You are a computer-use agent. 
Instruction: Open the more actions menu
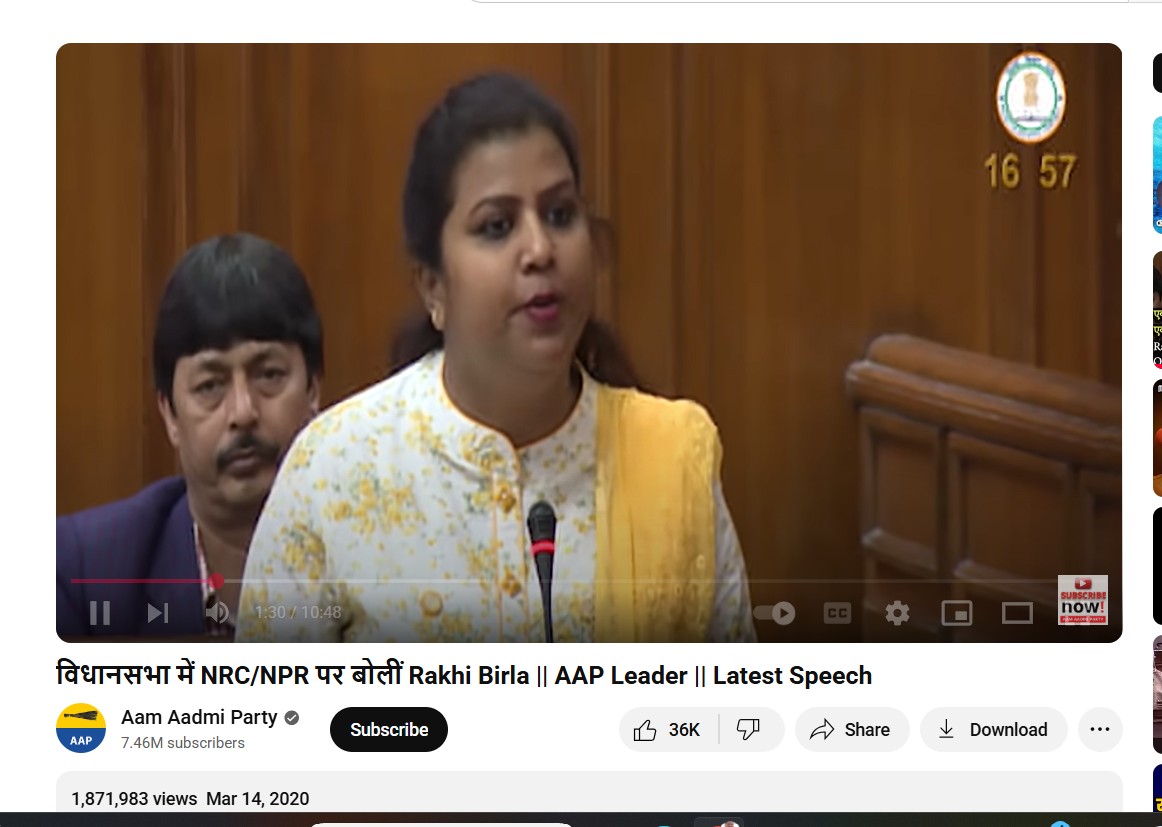click(1100, 729)
